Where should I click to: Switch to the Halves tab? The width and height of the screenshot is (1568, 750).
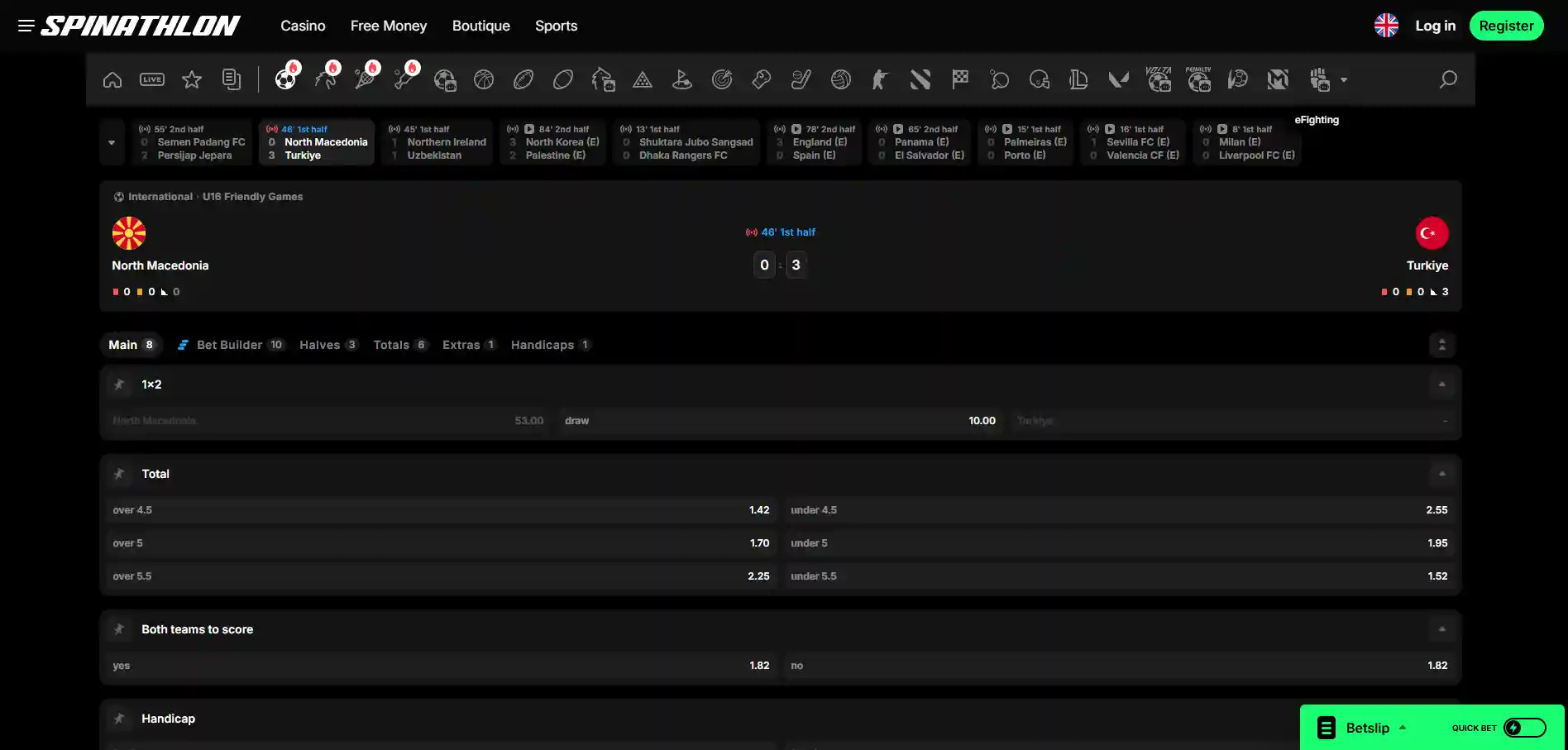click(328, 345)
